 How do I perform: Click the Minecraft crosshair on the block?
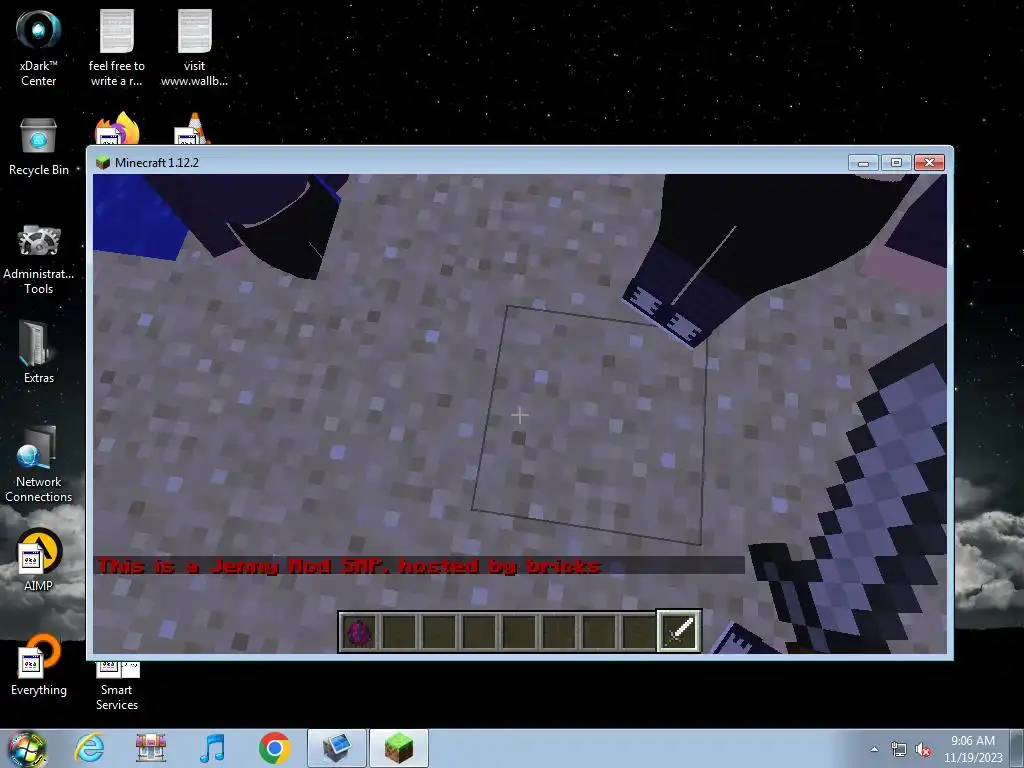click(520, 415)
